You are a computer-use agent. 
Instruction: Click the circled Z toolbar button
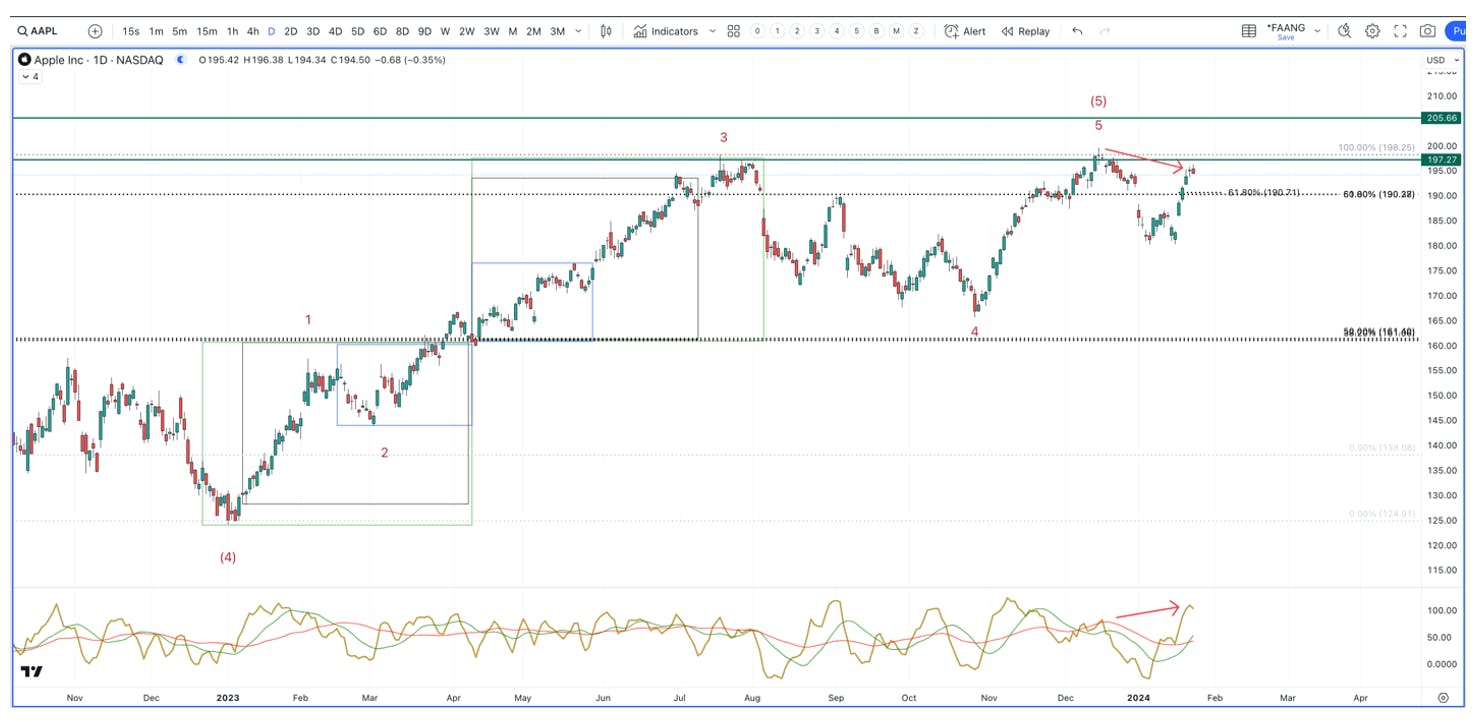tap(917, 31)
